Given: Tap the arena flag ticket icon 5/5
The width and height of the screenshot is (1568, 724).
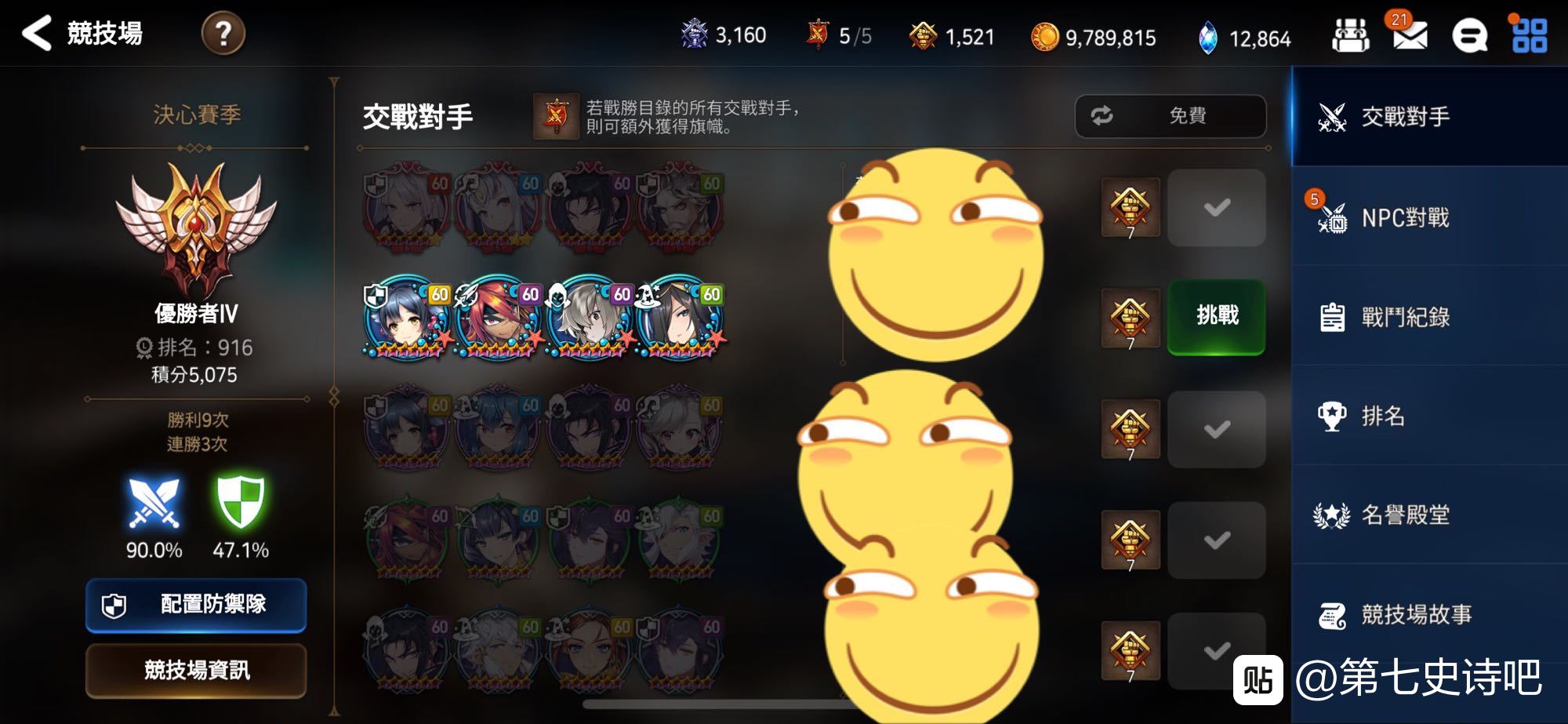Looking at the screenshot, I should [817, 35].
